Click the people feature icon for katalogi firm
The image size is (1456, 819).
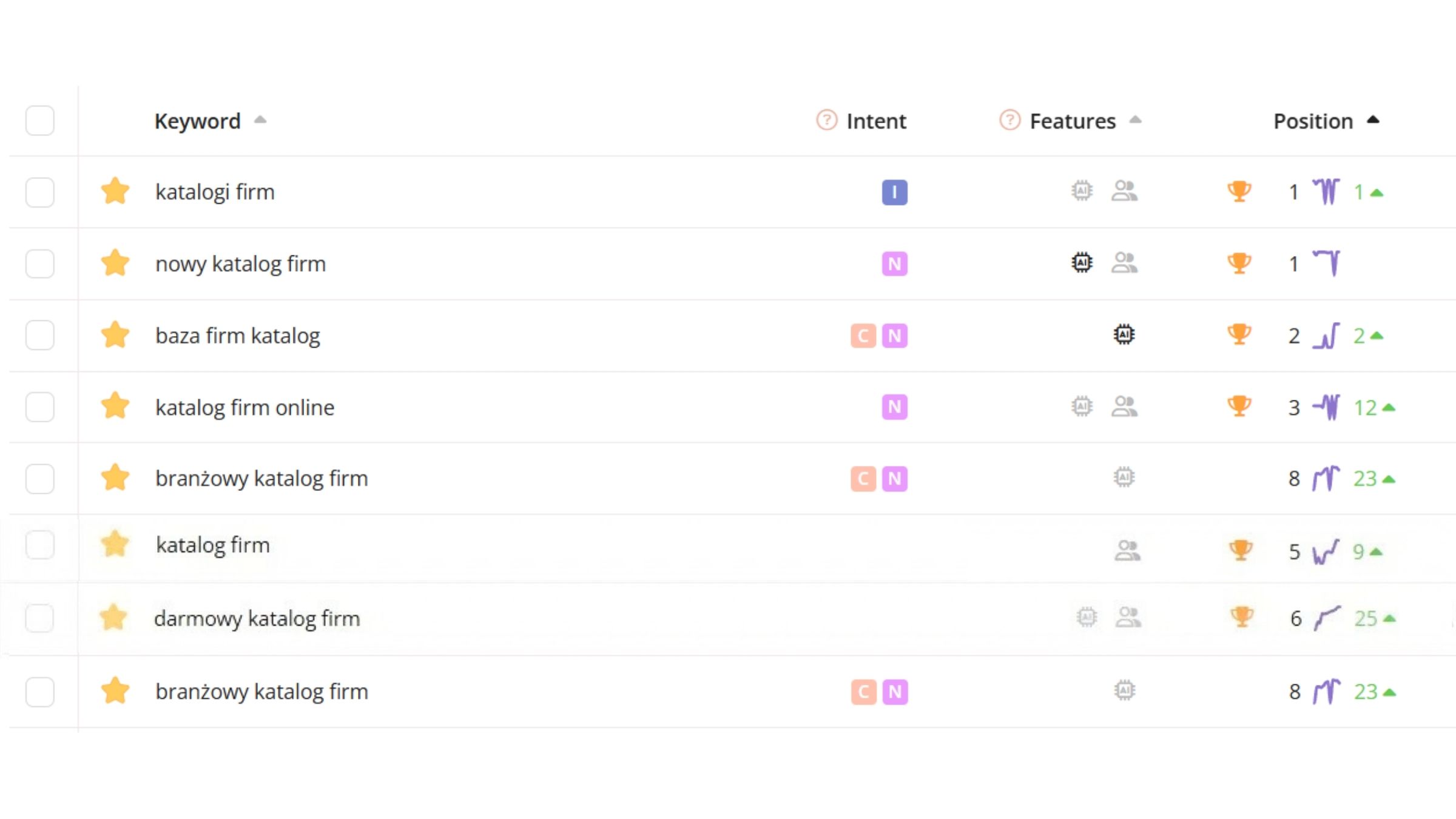point(1124,191)
